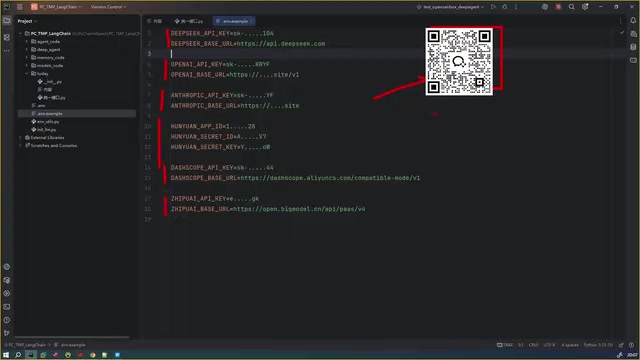The width and height of the screenshot is (640, 360).
Task: Start debugging with the bug icon
Action: click(x=505, y=7)
